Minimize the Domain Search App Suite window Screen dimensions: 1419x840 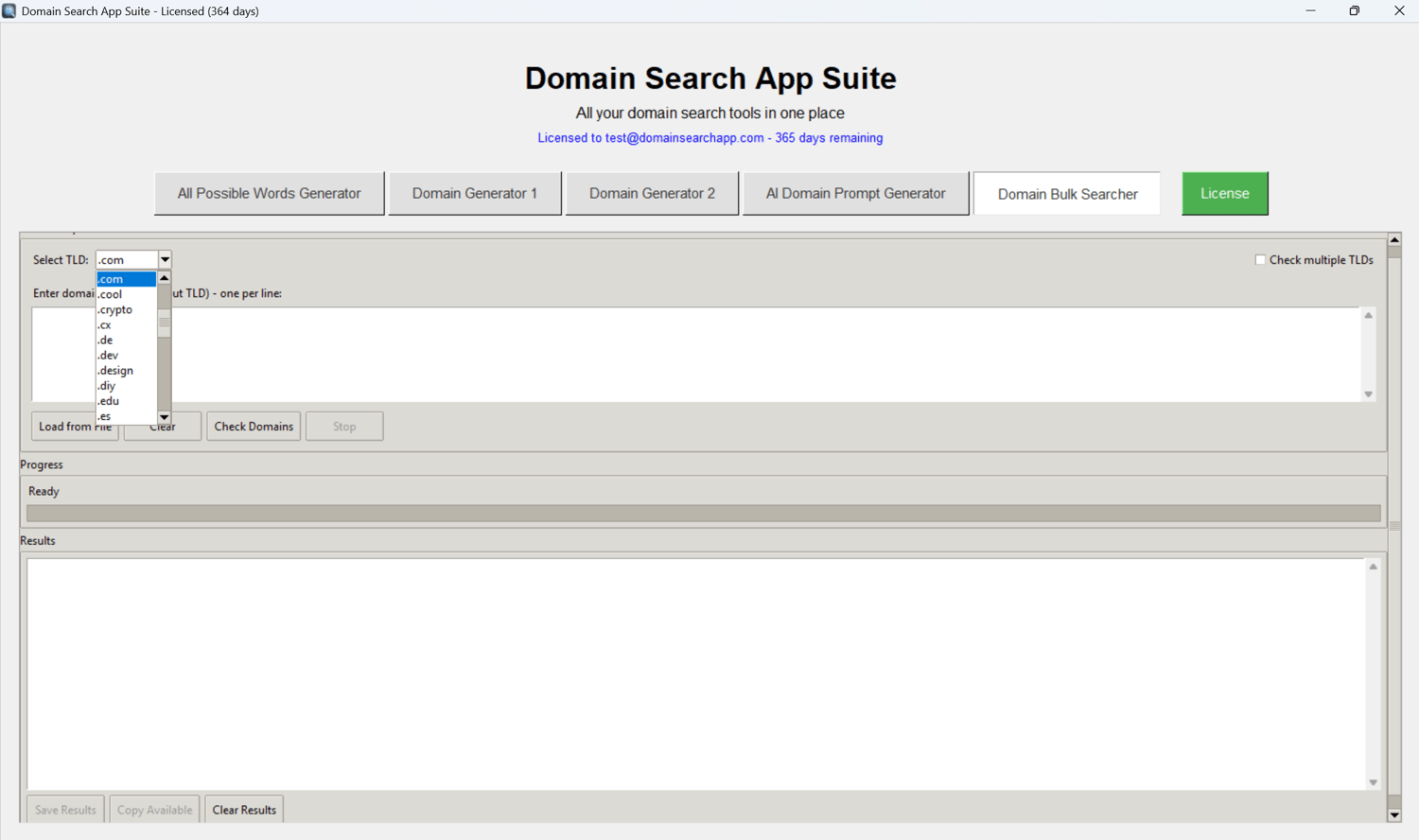[x=1310, y=10]
